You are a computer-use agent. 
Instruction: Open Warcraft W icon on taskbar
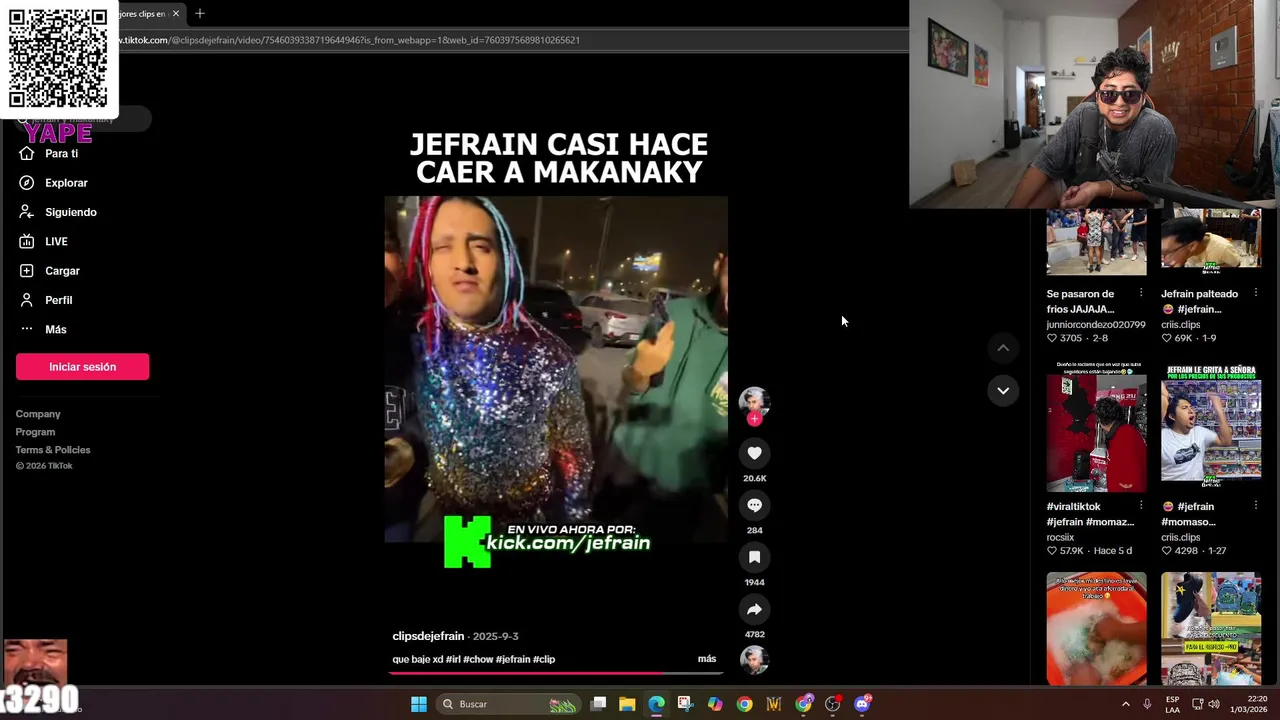(x=774, y=704)
